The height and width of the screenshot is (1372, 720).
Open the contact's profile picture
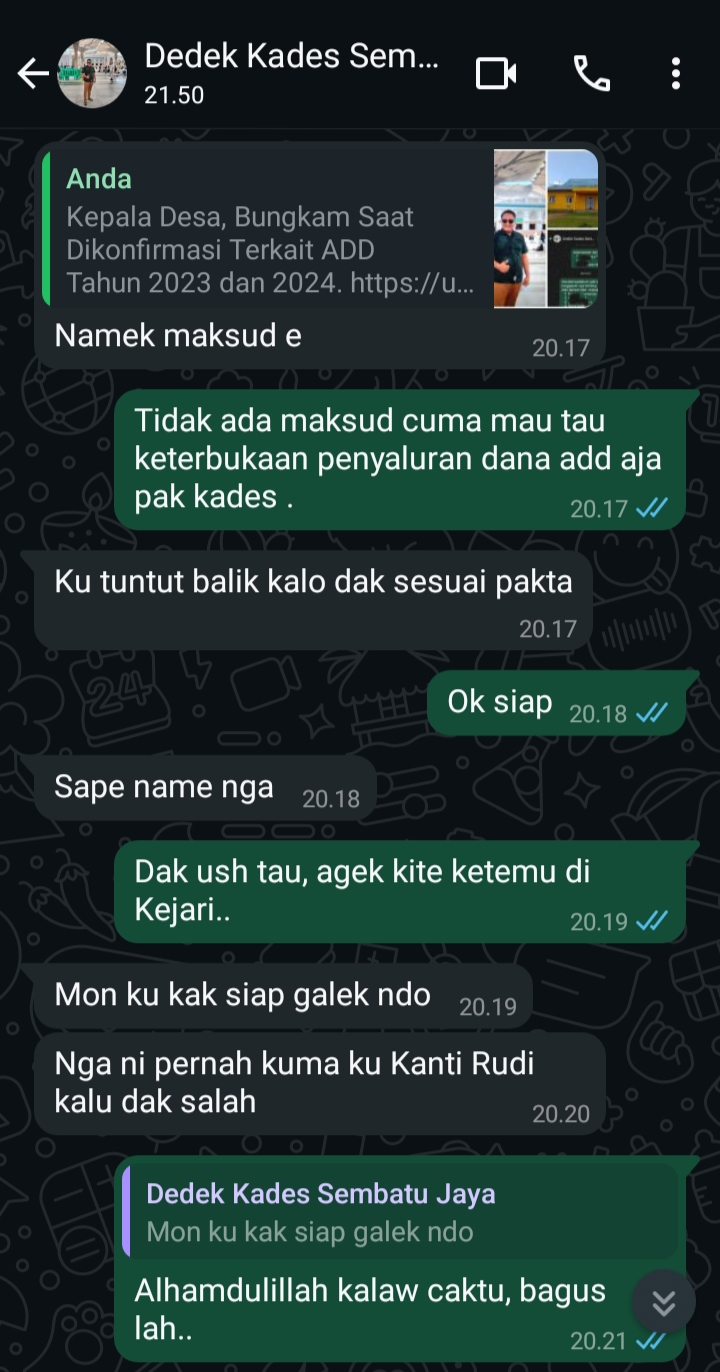click(x=92, y=73)
